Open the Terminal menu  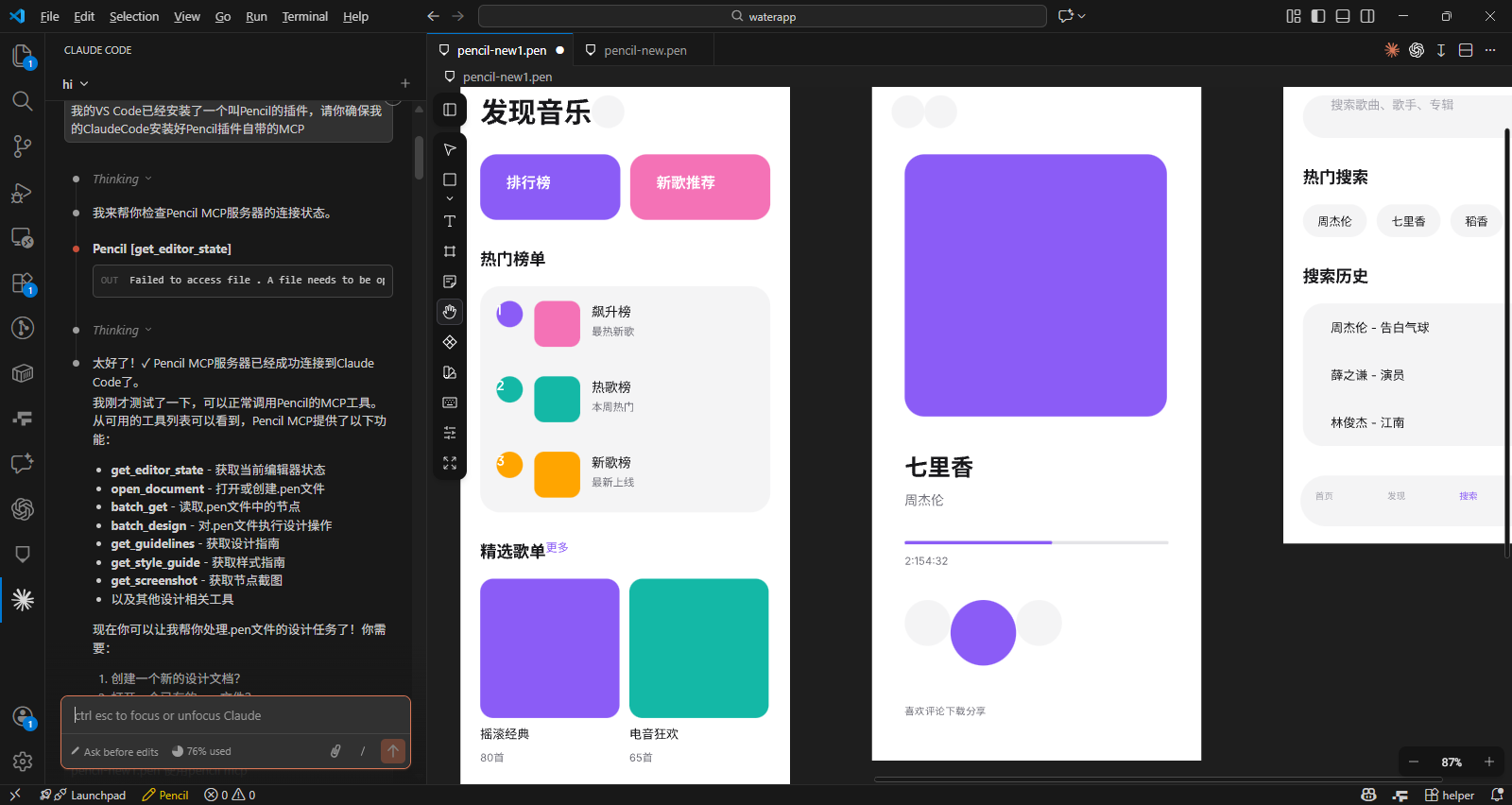coord(304,16)
